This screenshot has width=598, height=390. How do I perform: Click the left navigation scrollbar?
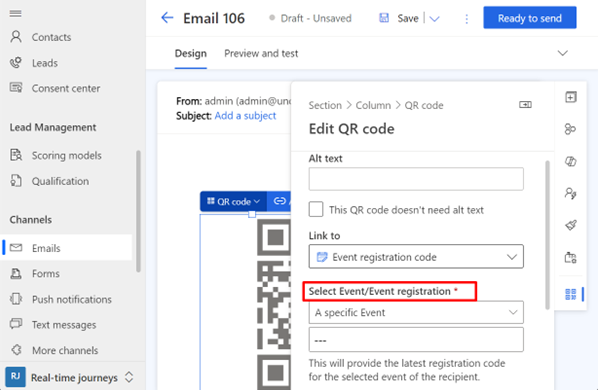point(138,211)
